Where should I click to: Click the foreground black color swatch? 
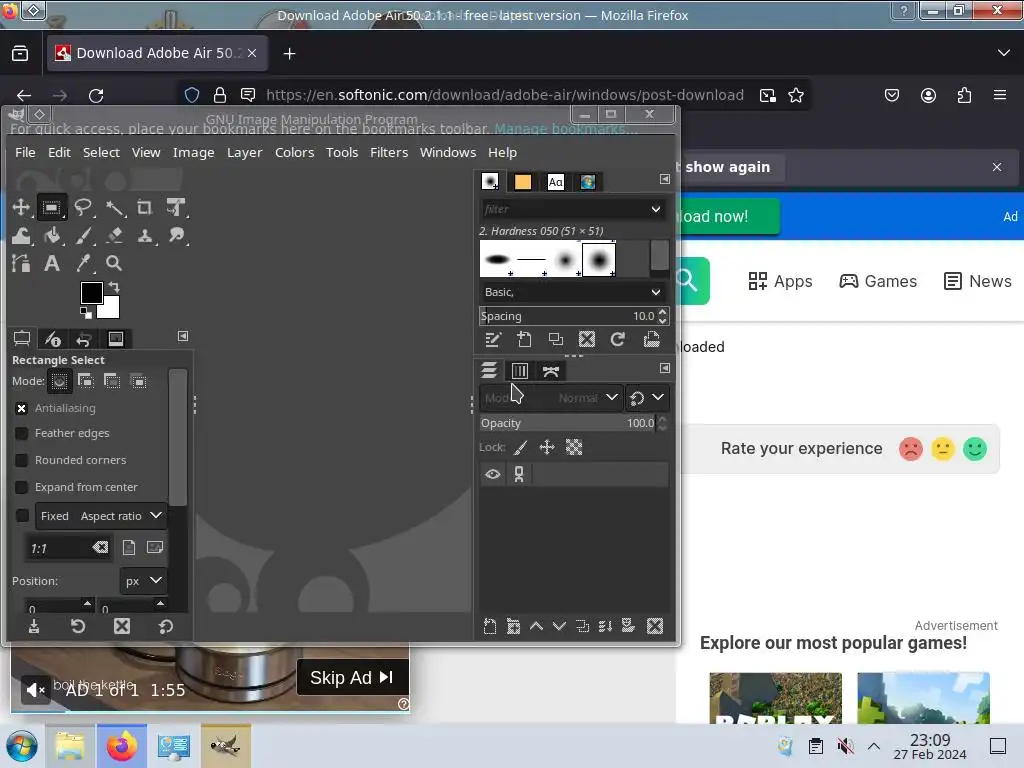coord(91,293)
